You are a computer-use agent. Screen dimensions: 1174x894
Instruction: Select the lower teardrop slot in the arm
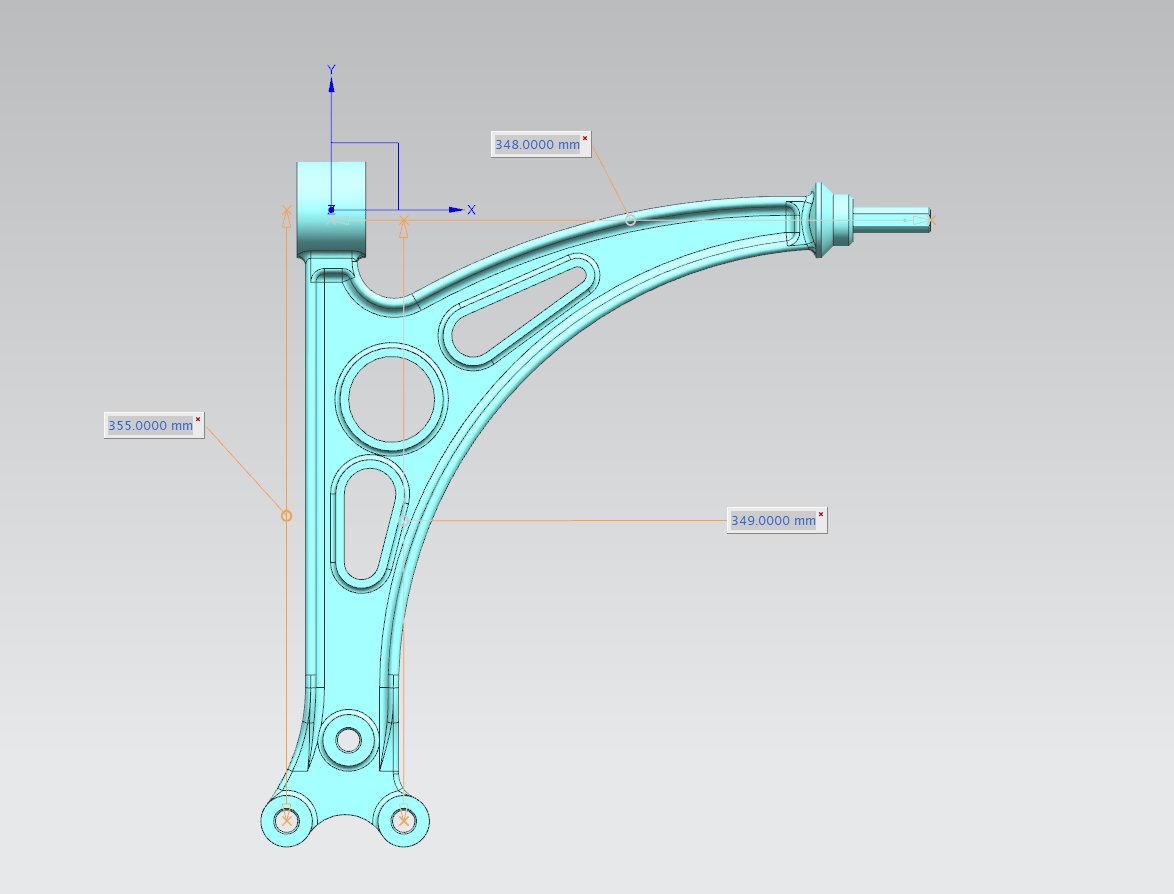[368, 523]
